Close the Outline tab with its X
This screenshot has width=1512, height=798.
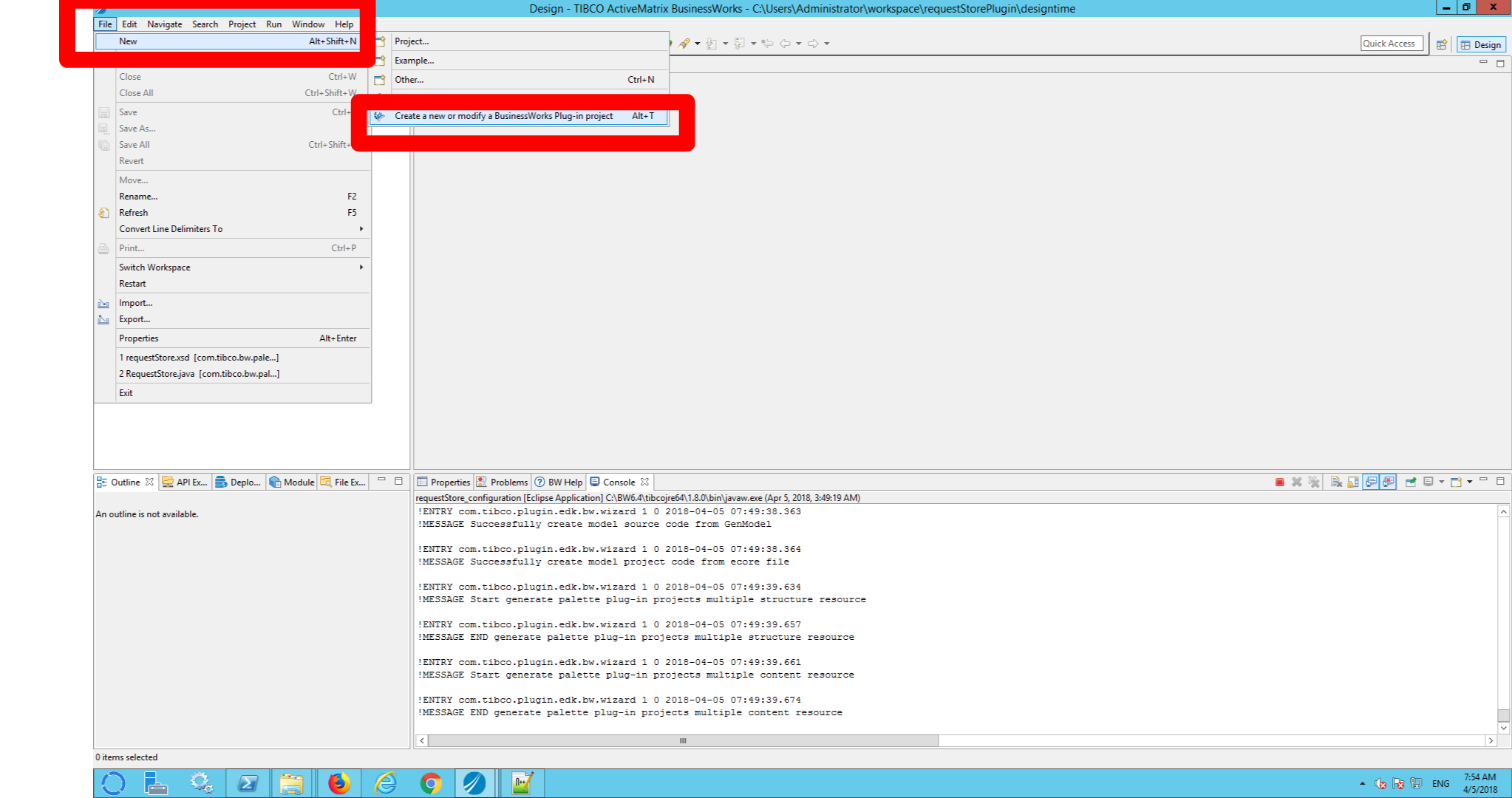[149, 482]
